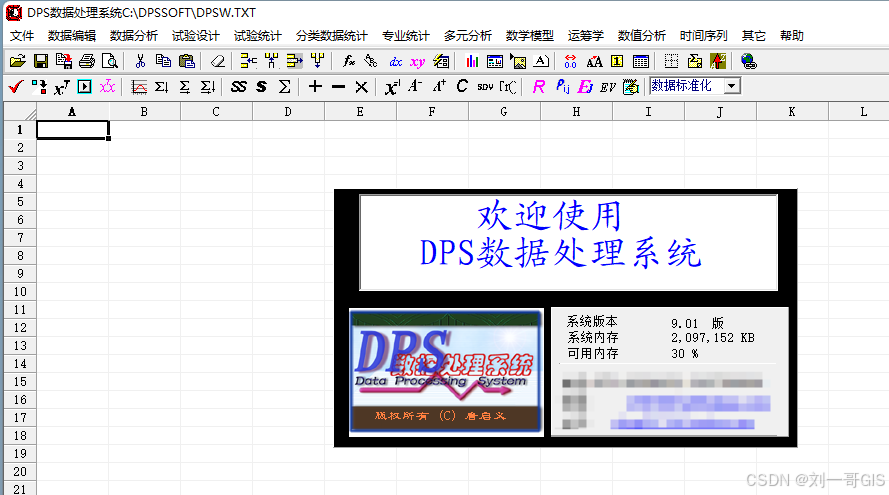Open the 试验统计 menu
The width and height of the screenshot is (889, 495).
257,36
